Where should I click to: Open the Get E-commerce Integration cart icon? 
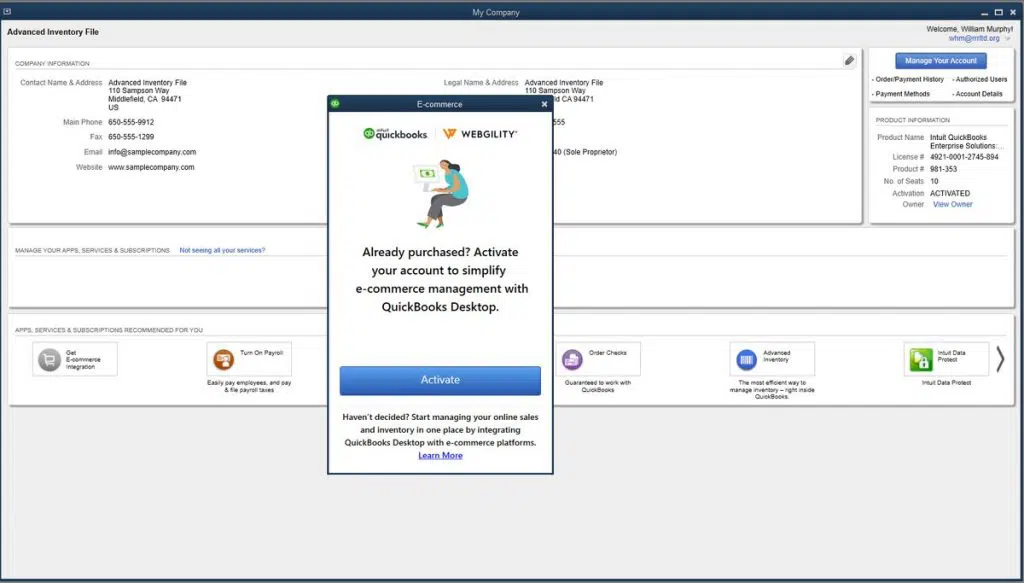(50, 360)
